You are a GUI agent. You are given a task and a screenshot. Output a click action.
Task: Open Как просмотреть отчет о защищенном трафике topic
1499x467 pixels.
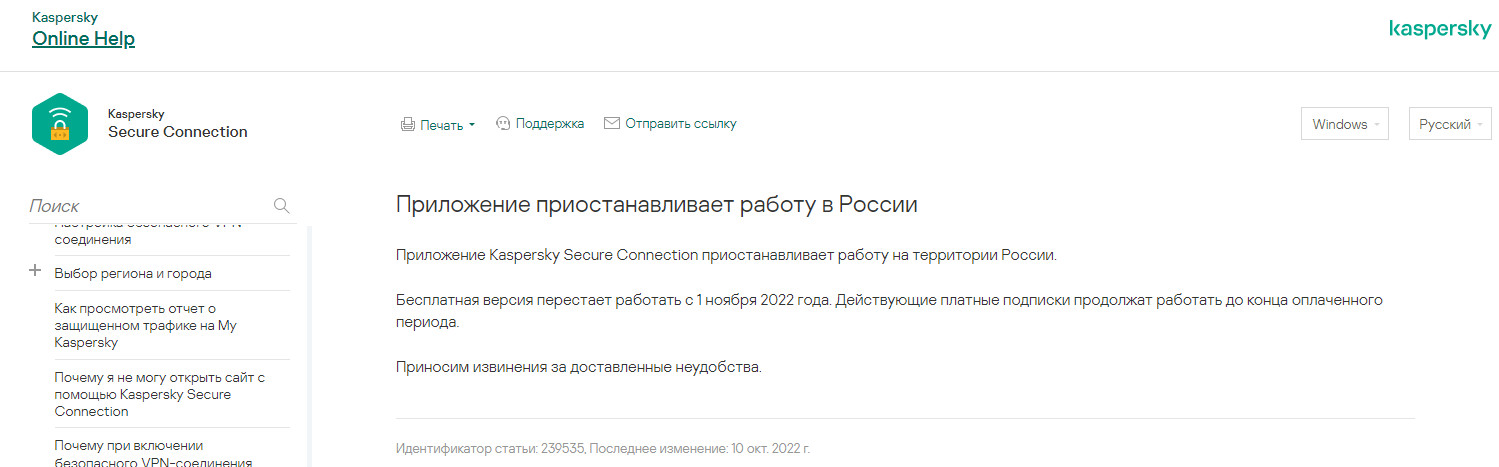point(146,325)
